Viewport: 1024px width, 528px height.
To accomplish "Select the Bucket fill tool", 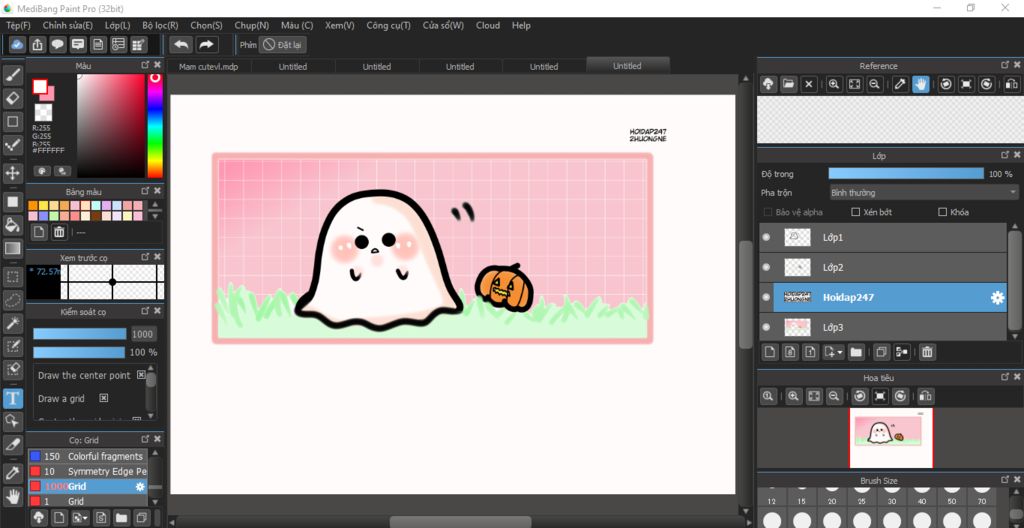I will [12, 225].
